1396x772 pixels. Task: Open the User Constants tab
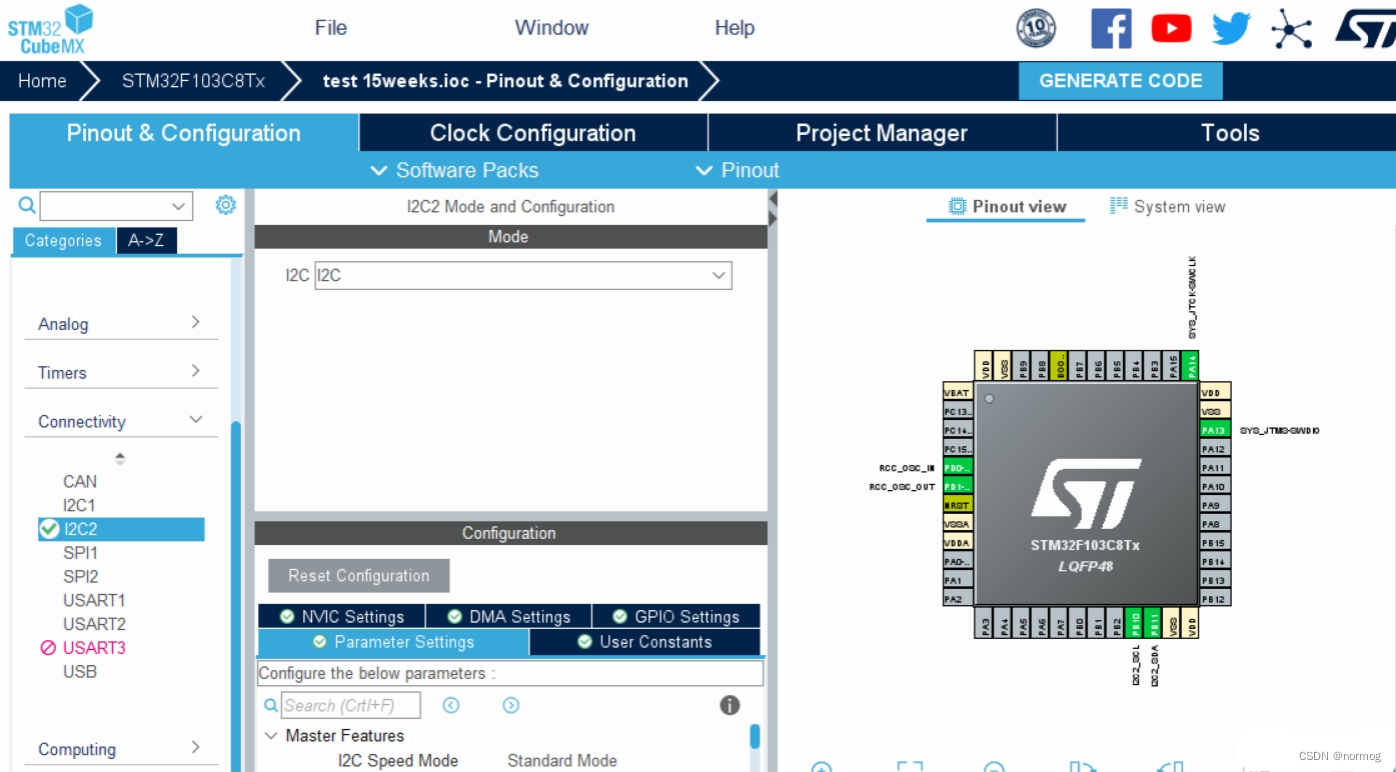(645, 642)
